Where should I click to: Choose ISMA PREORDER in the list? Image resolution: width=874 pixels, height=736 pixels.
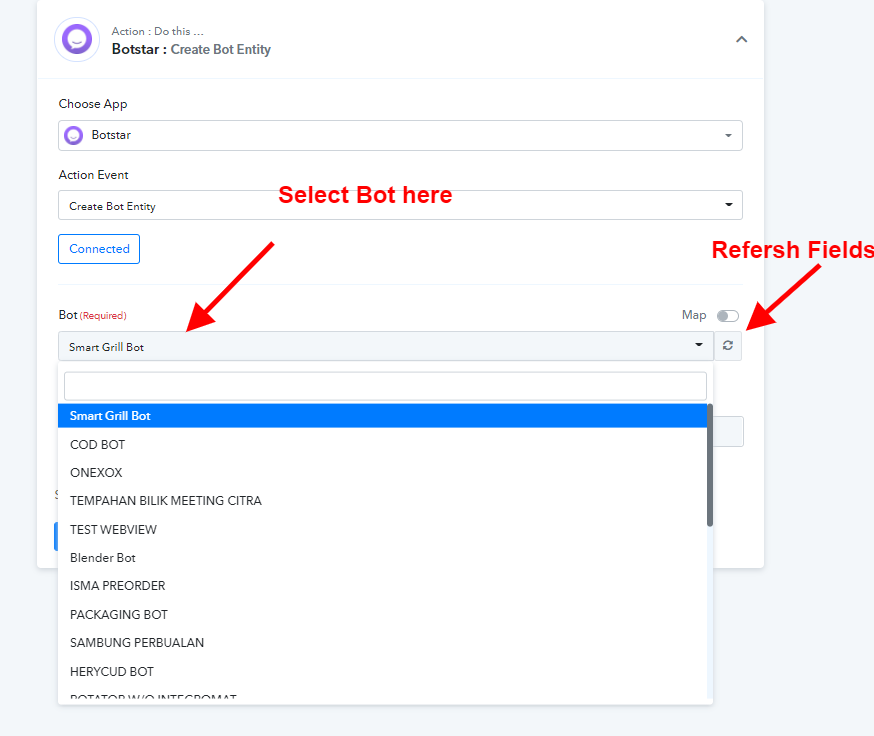click(382, 586)
